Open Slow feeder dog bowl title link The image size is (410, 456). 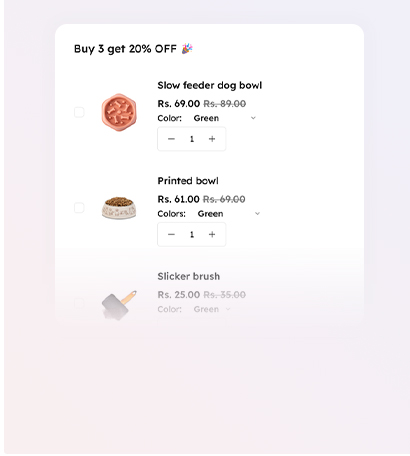tap(210, 85)
